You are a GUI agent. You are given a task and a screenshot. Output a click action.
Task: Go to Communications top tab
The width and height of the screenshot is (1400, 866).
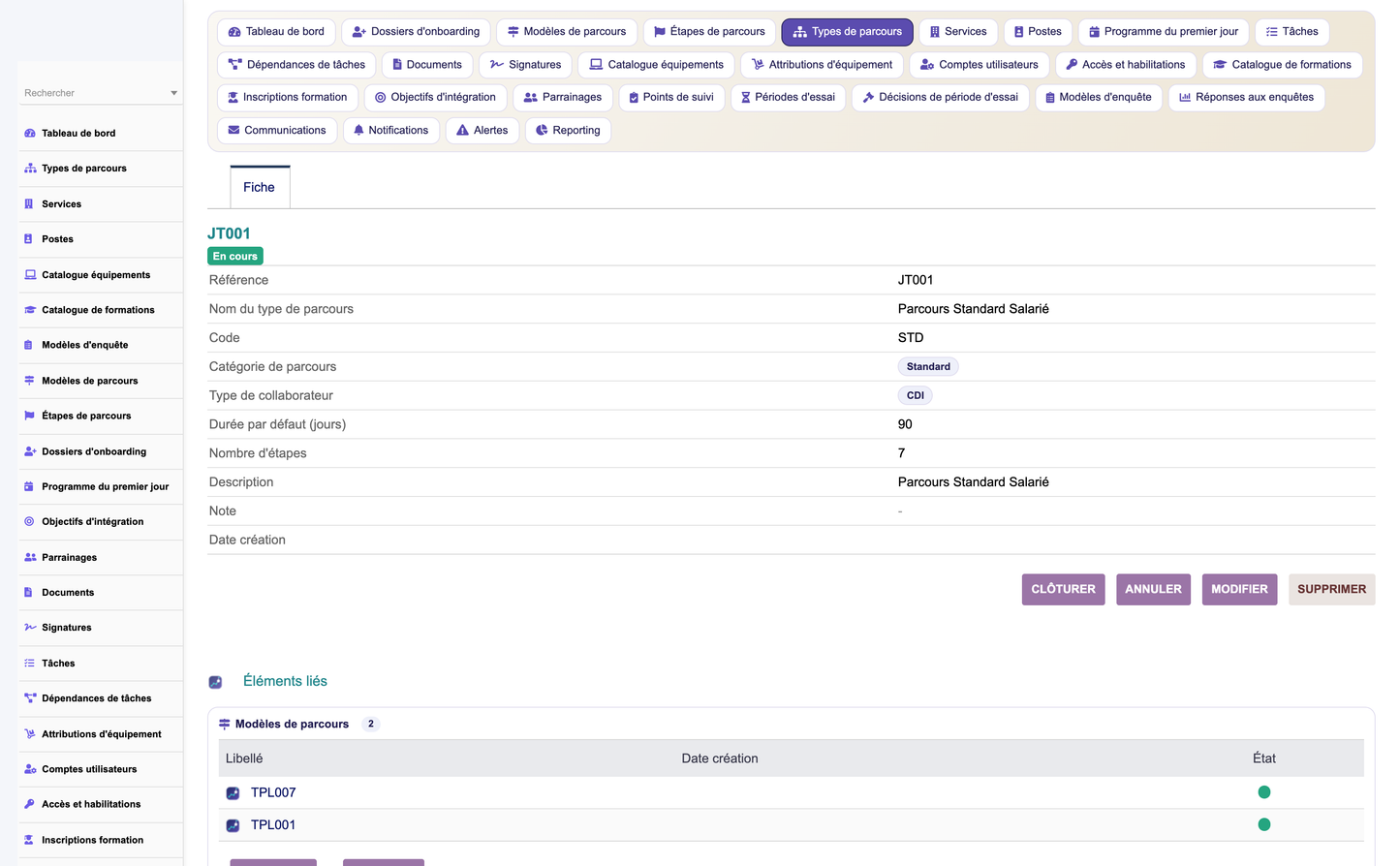point(277,131)
